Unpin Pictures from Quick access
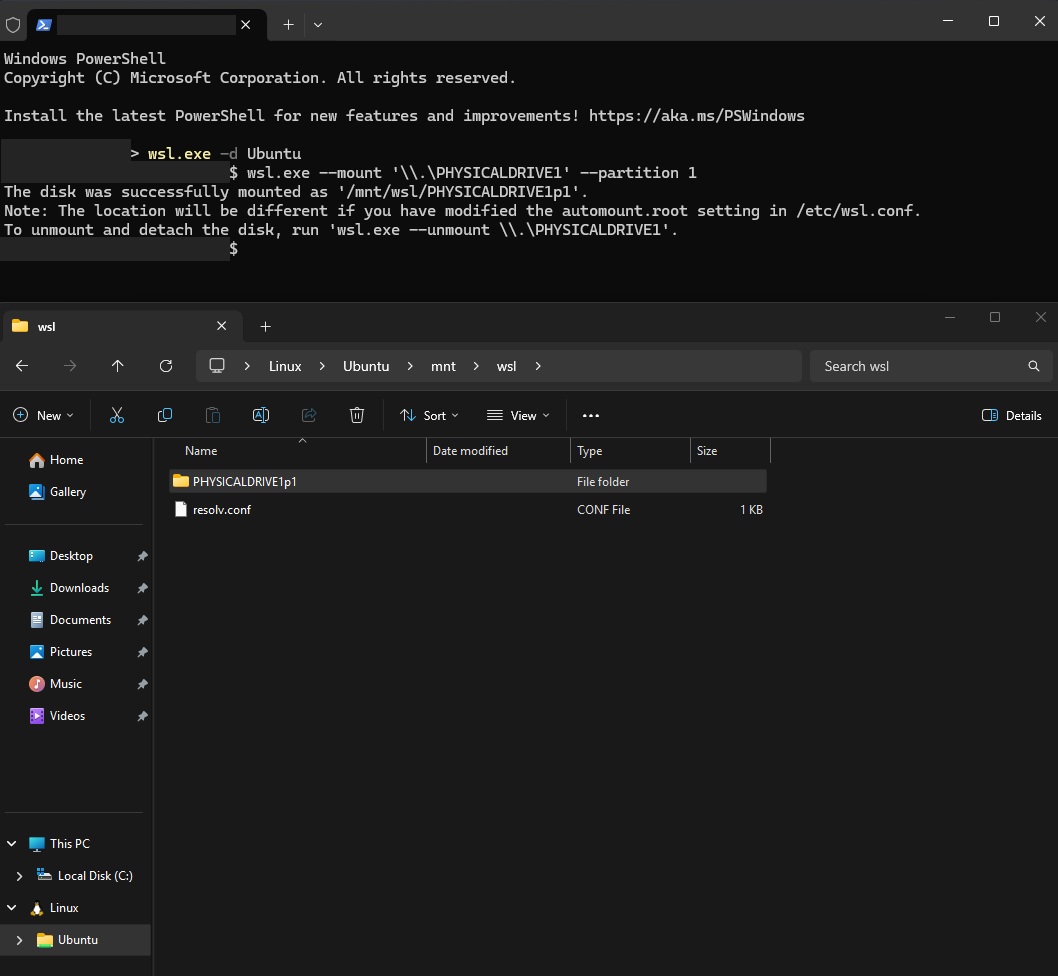This screenshot has width=1058, height=976. 142,652
